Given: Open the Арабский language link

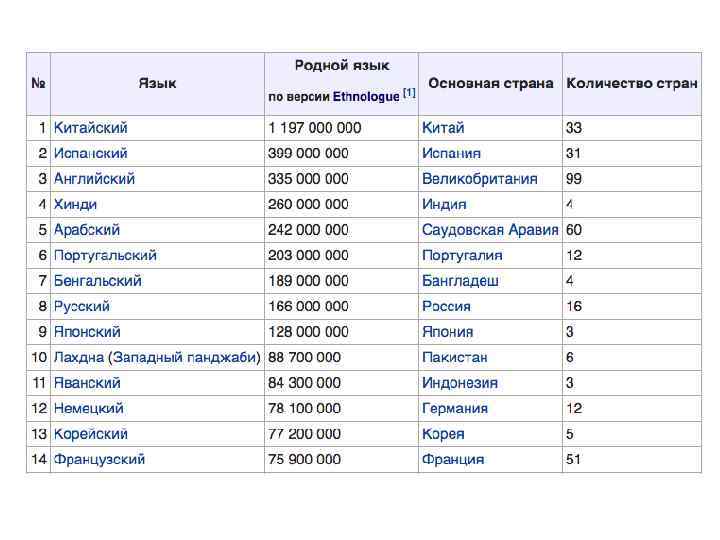Looking at the screenshot, I should pyautogui.click(x=87, y=230).
